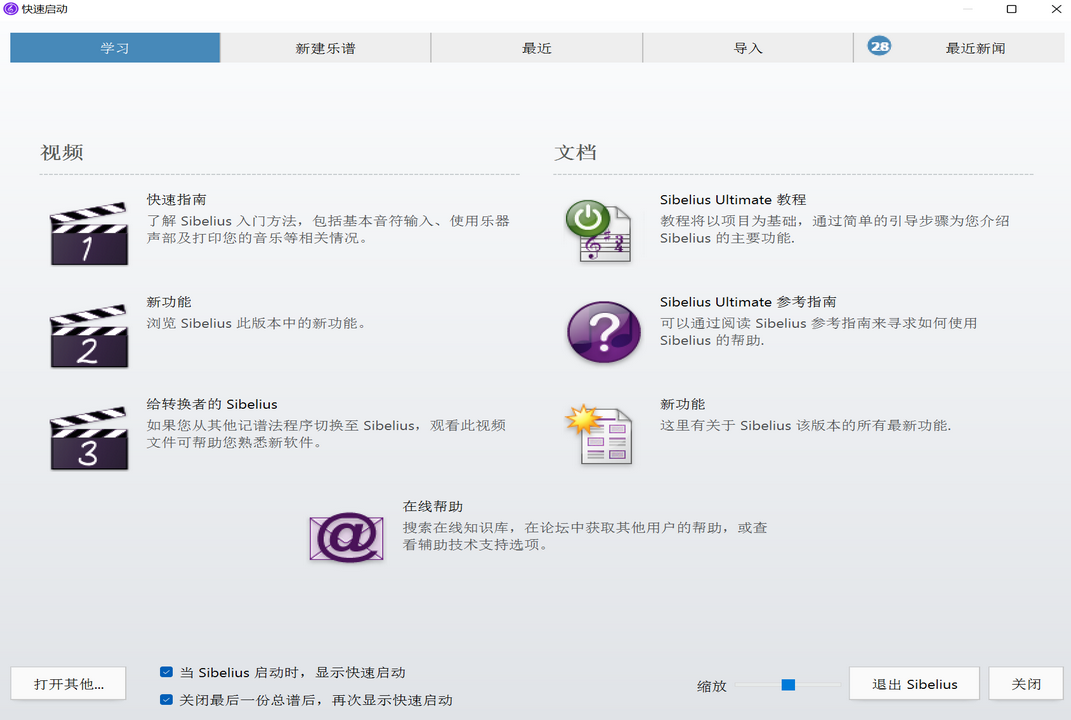
Task: Switch to the 最近 tab
Action: (537, 48)
